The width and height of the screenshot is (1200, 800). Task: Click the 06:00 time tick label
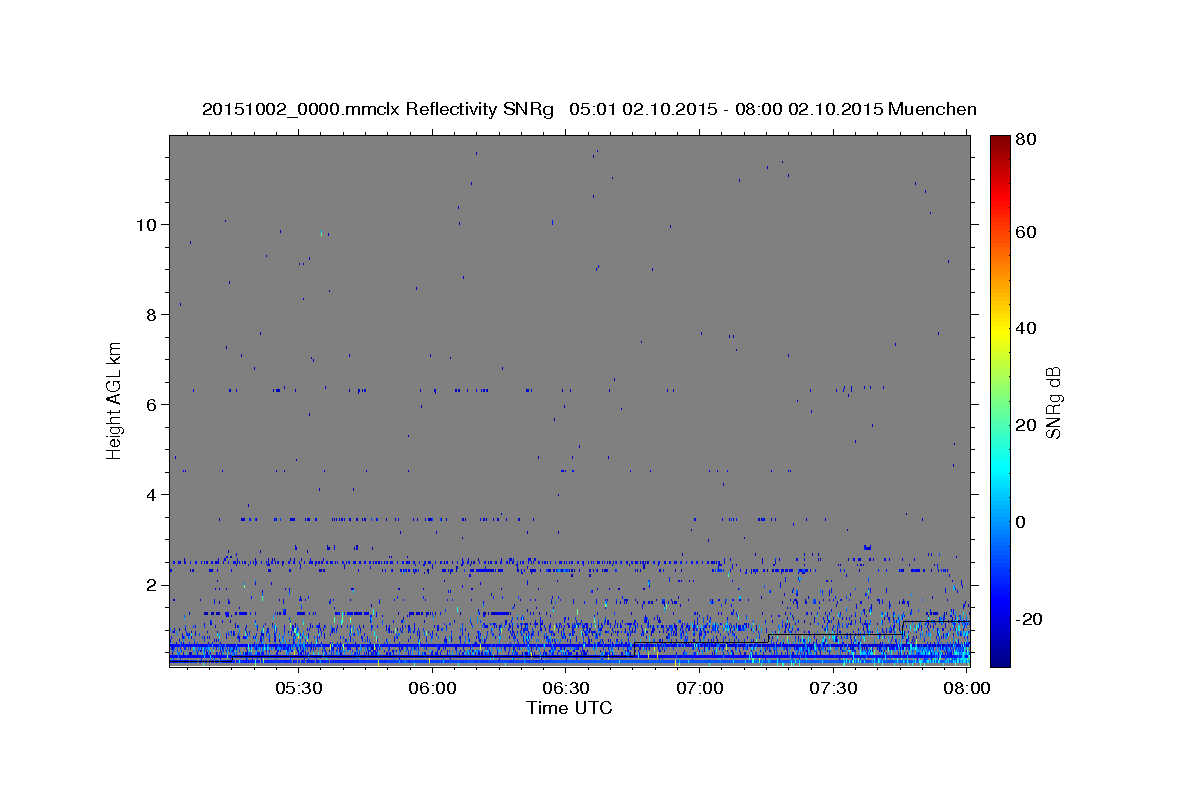[x=433, y=689]
